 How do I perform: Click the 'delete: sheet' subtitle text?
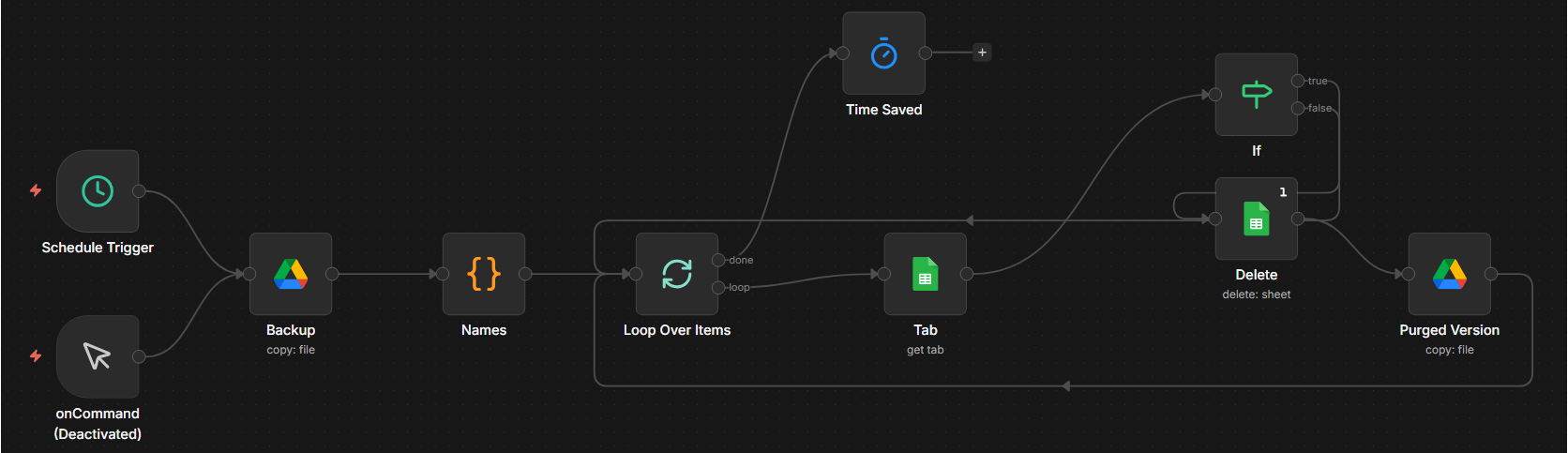click(1257, 294)
